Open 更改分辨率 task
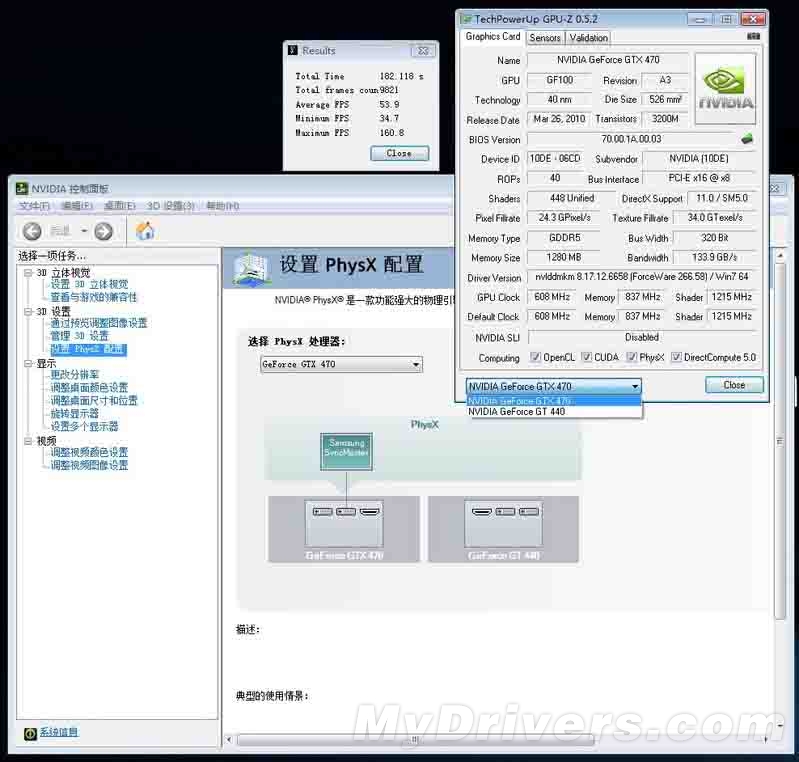This screenshot has width=799, height=762. 74,375
